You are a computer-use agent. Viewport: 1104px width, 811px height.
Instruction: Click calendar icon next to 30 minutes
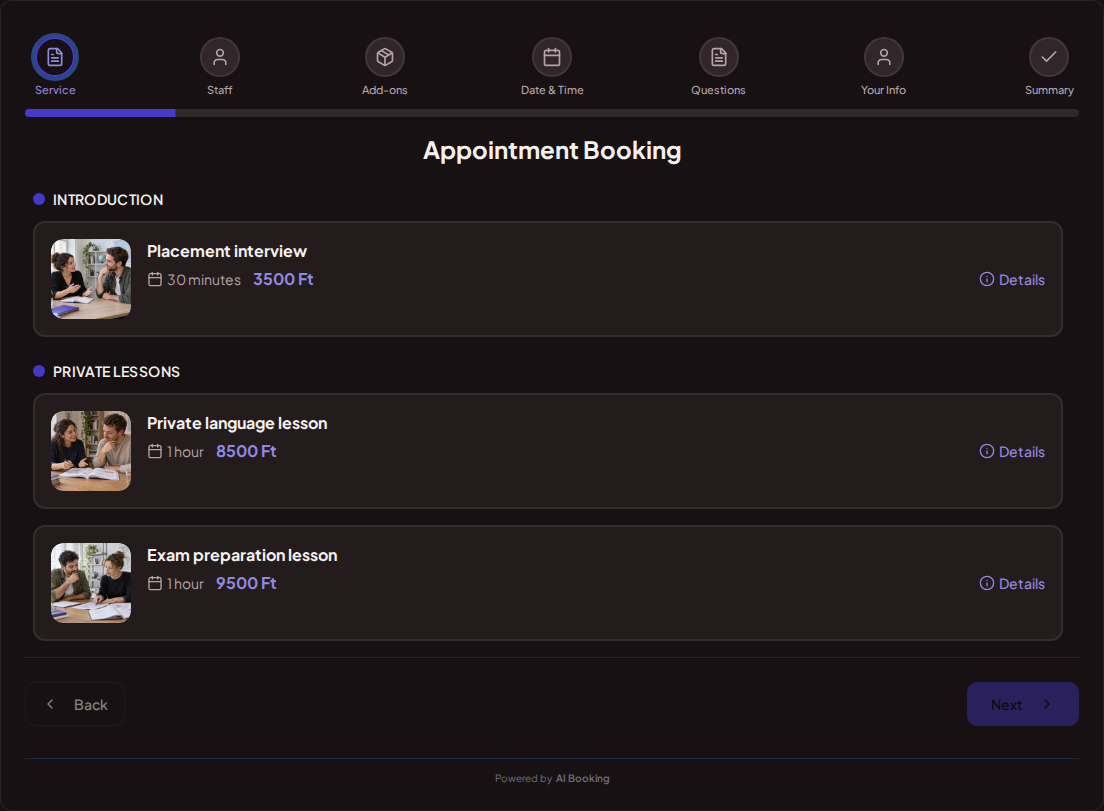(155, 279)
